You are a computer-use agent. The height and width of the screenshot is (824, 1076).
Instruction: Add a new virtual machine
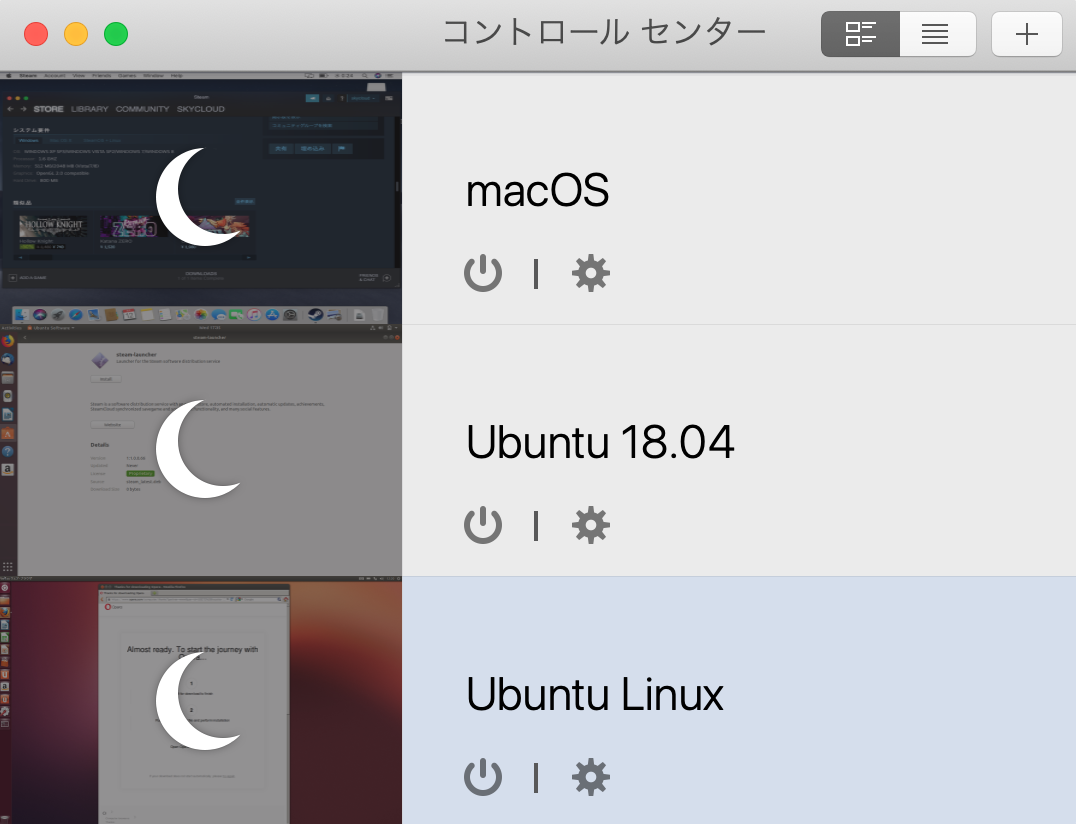pos(1027,34)
